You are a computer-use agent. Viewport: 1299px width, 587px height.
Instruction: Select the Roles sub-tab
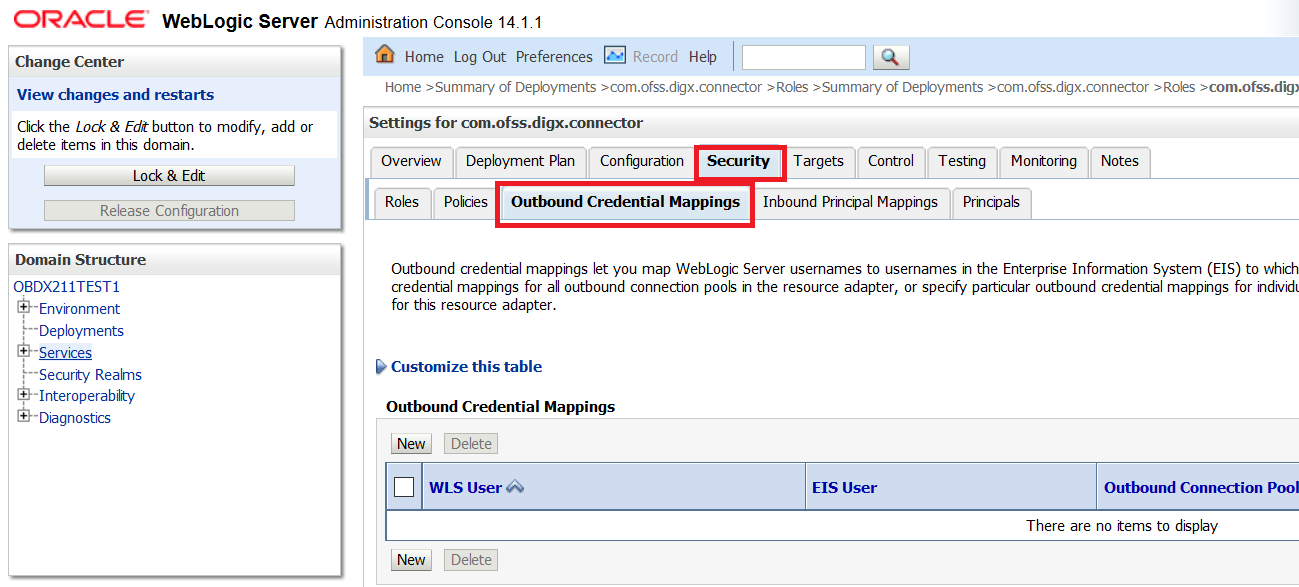pyautogui.click(x=402, y=202)
